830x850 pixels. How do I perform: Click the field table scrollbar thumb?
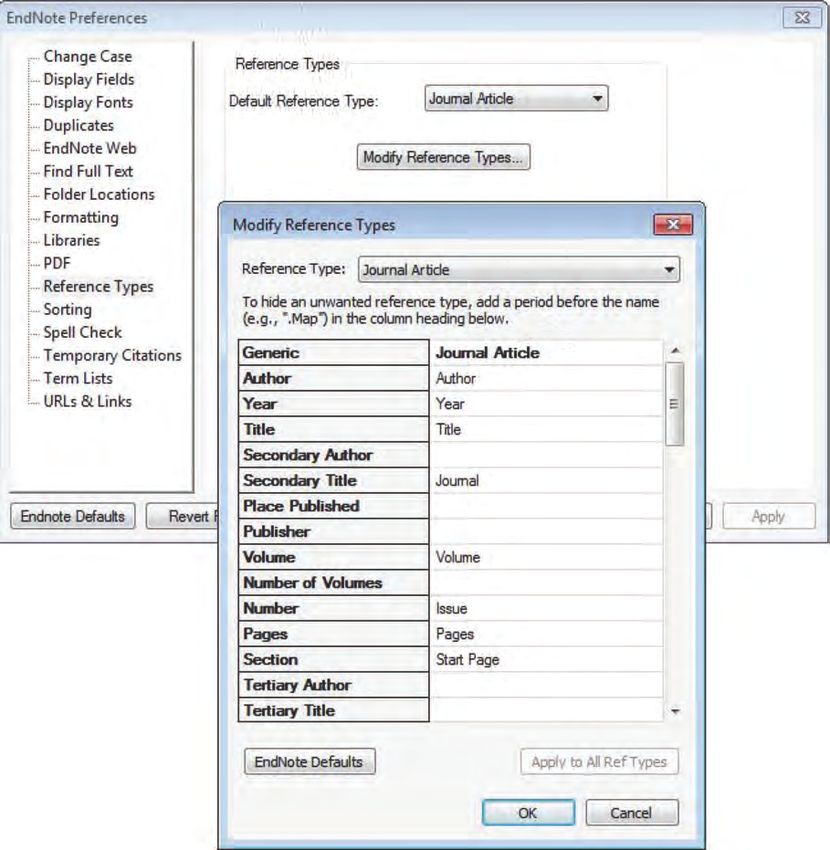674,404
